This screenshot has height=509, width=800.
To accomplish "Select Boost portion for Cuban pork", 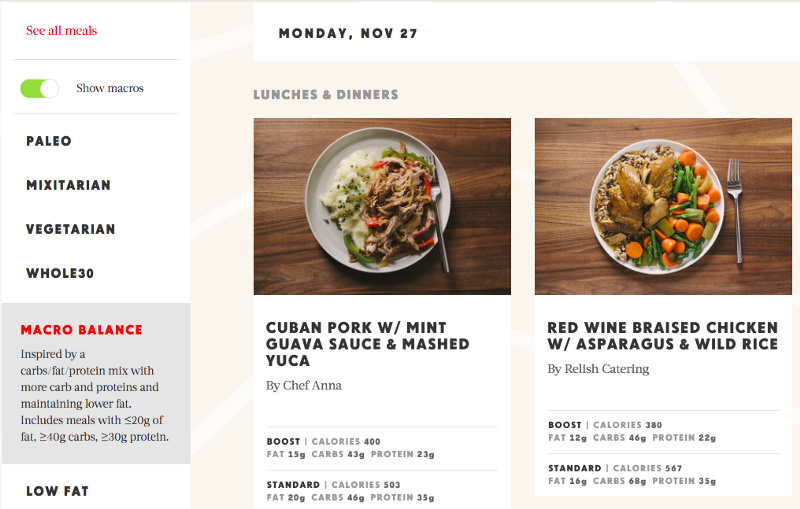I will click(x=286, y=442).
